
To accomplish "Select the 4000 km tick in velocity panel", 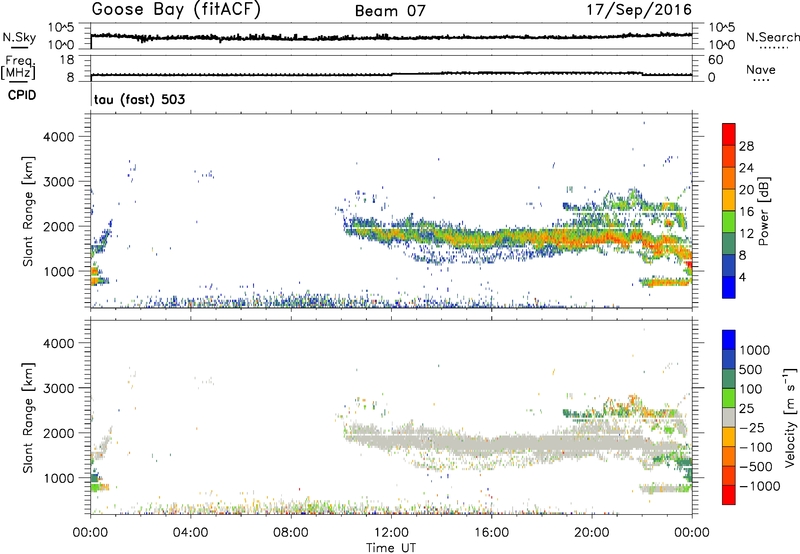I will click(58, 343).
